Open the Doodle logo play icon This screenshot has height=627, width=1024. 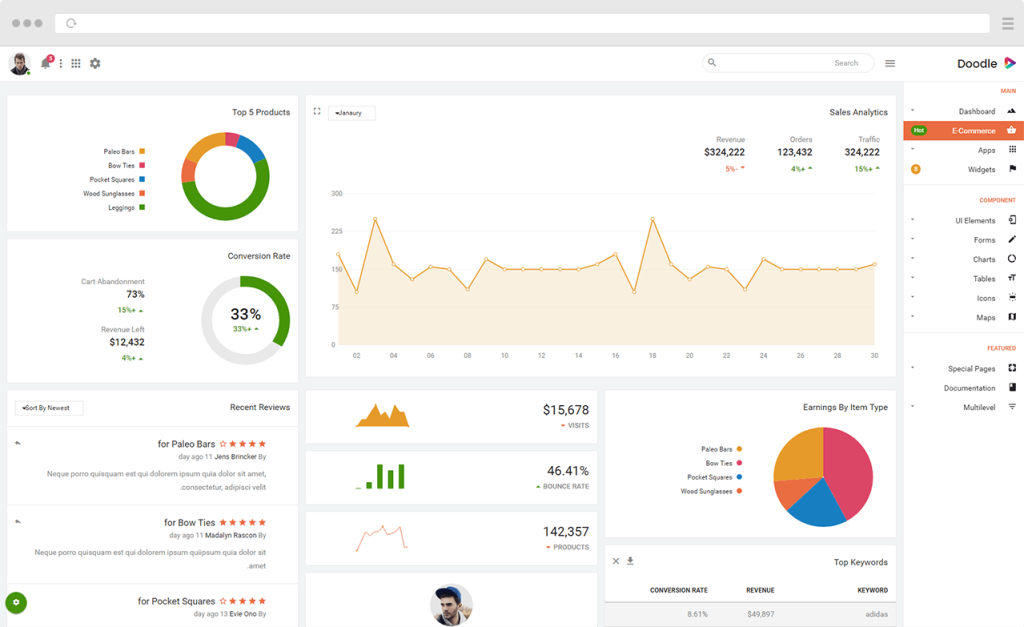tap(1010, 62)
